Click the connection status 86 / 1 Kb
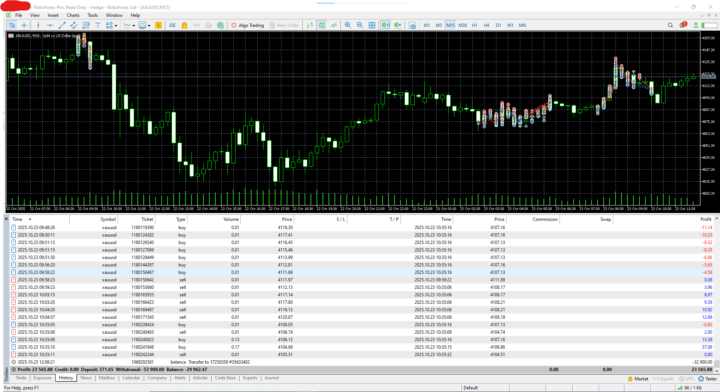Image resolution: width=720 pixels, height=392 pixels. (x=690, y=388)
